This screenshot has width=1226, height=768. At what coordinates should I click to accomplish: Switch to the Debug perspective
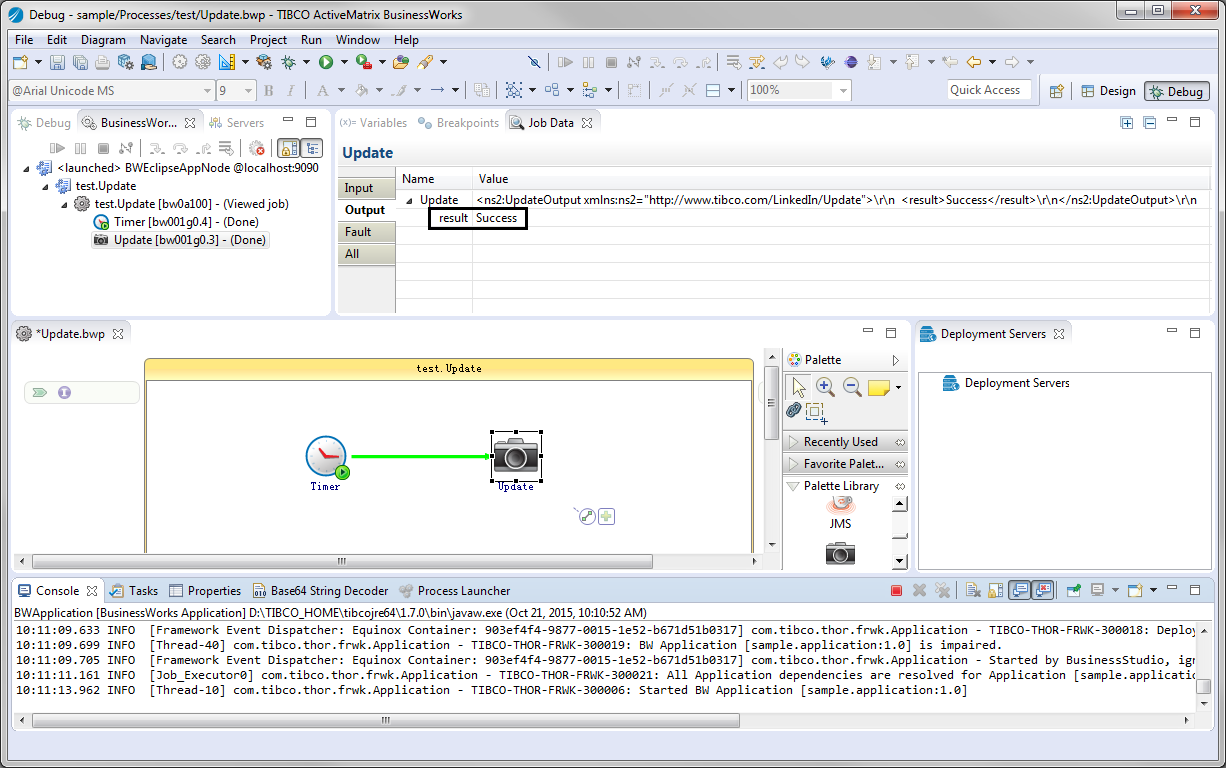[1177, 91]
